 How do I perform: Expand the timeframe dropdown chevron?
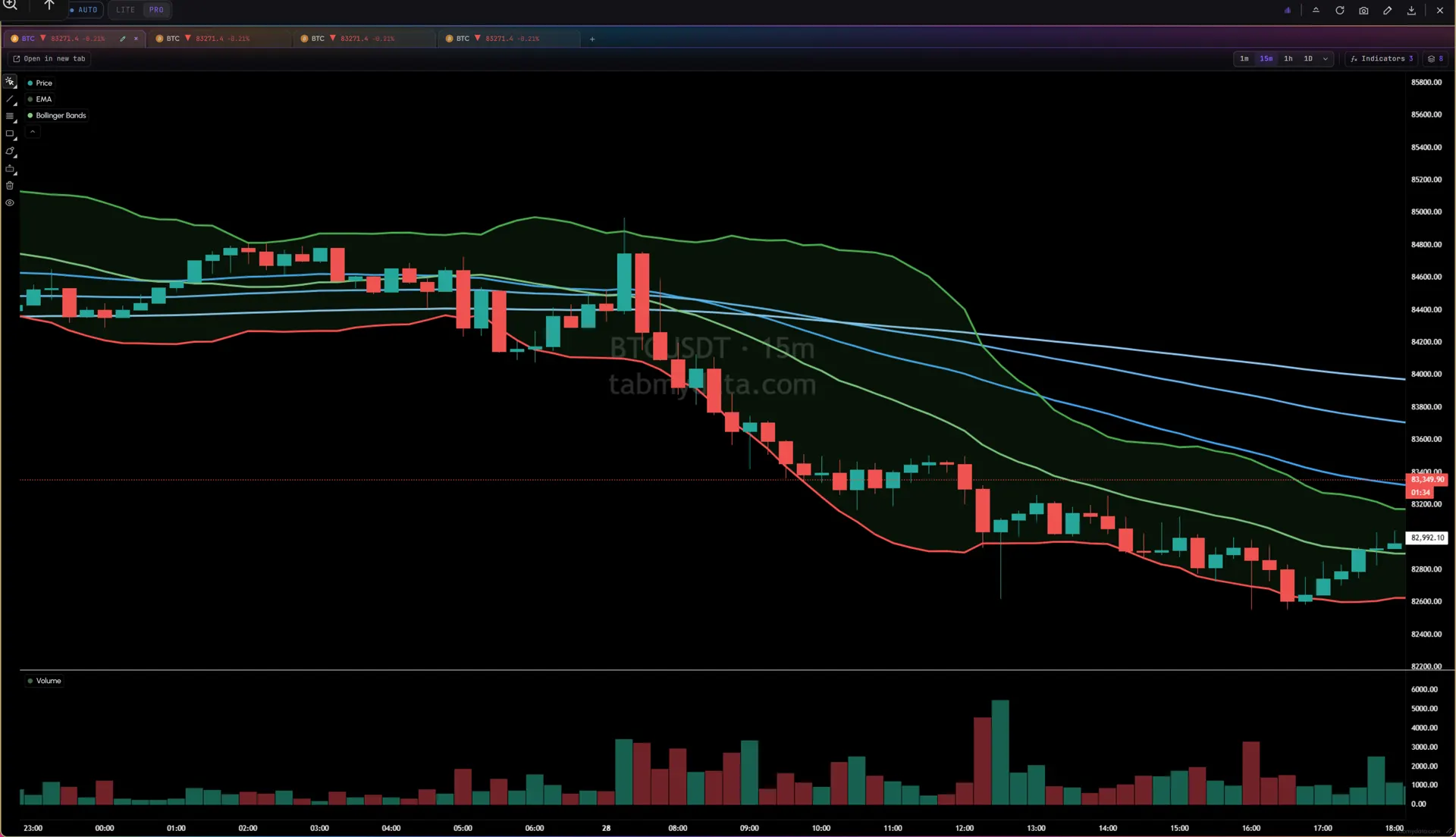1326,58
